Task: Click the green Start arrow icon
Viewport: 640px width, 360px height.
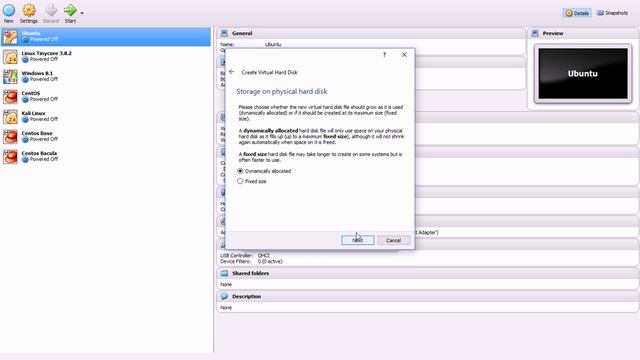Action: pyautogui.click(x=70, y=10)
